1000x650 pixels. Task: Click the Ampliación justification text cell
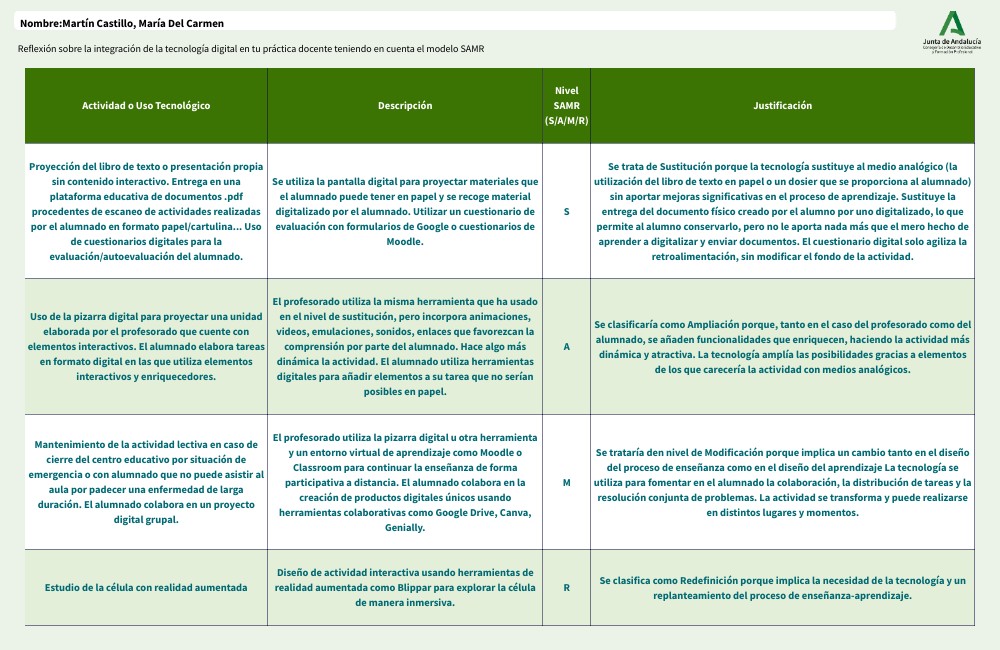click(x=782, y=346)
